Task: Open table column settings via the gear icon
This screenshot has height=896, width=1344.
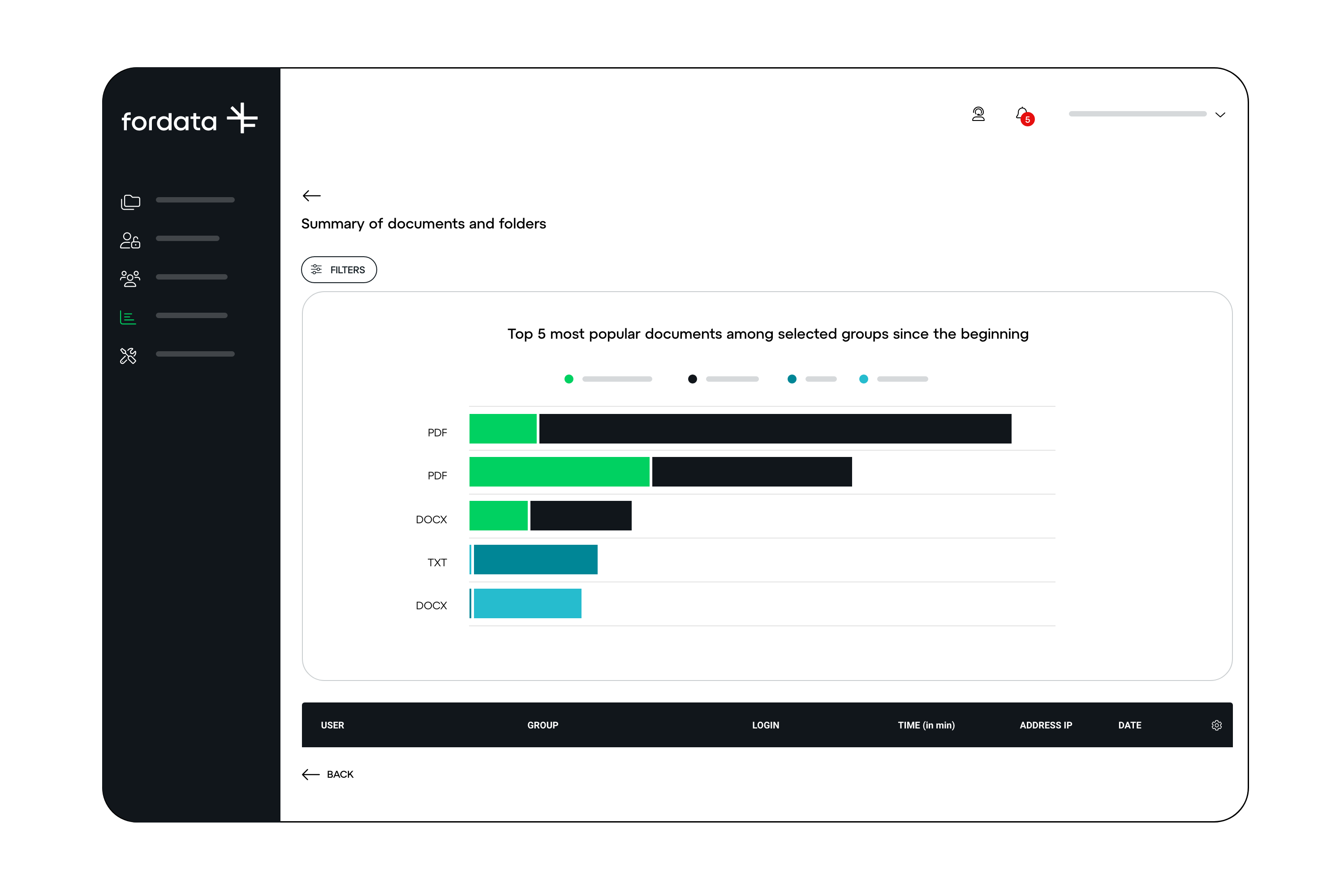Action: (1217, 724)
